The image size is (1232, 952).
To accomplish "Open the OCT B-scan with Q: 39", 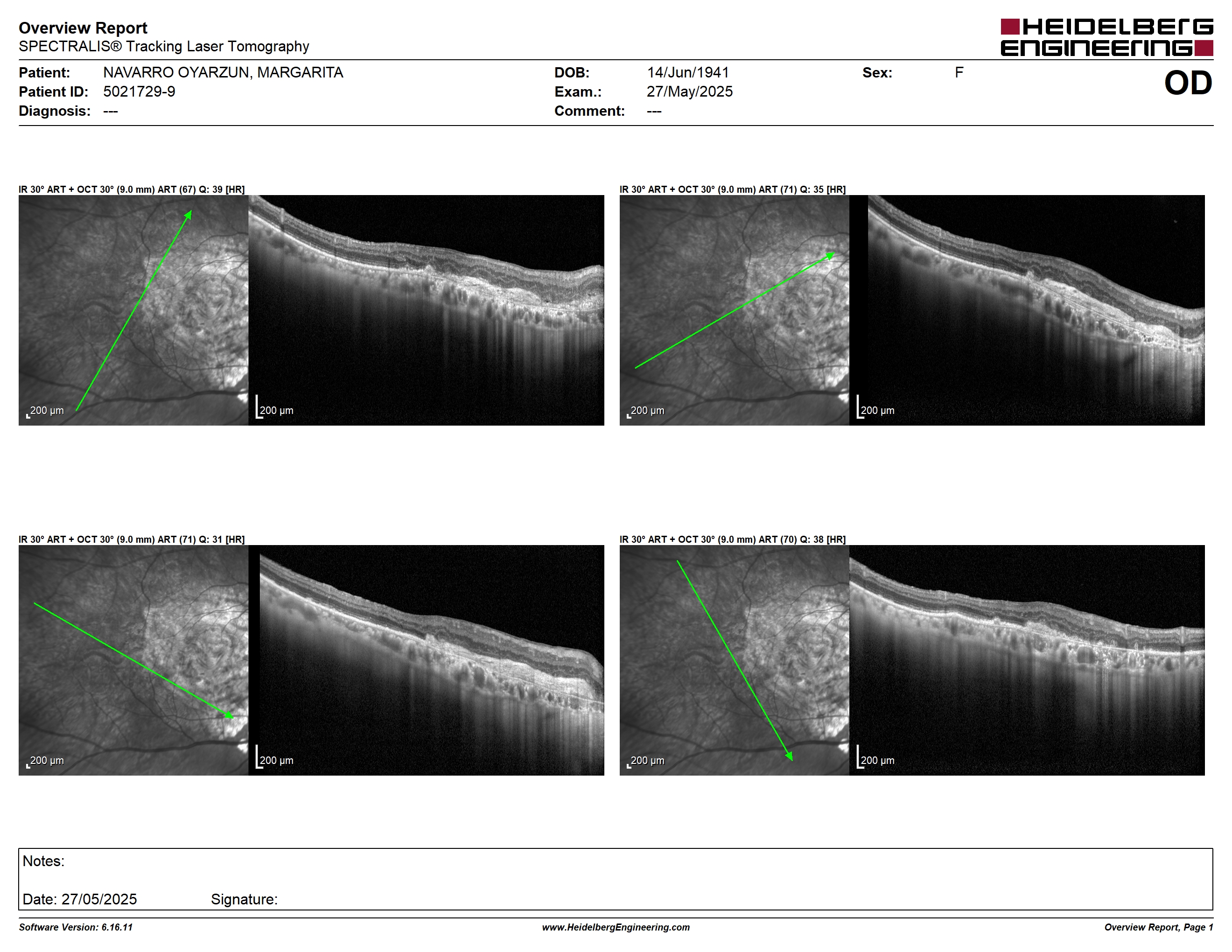I will [426, 310].
